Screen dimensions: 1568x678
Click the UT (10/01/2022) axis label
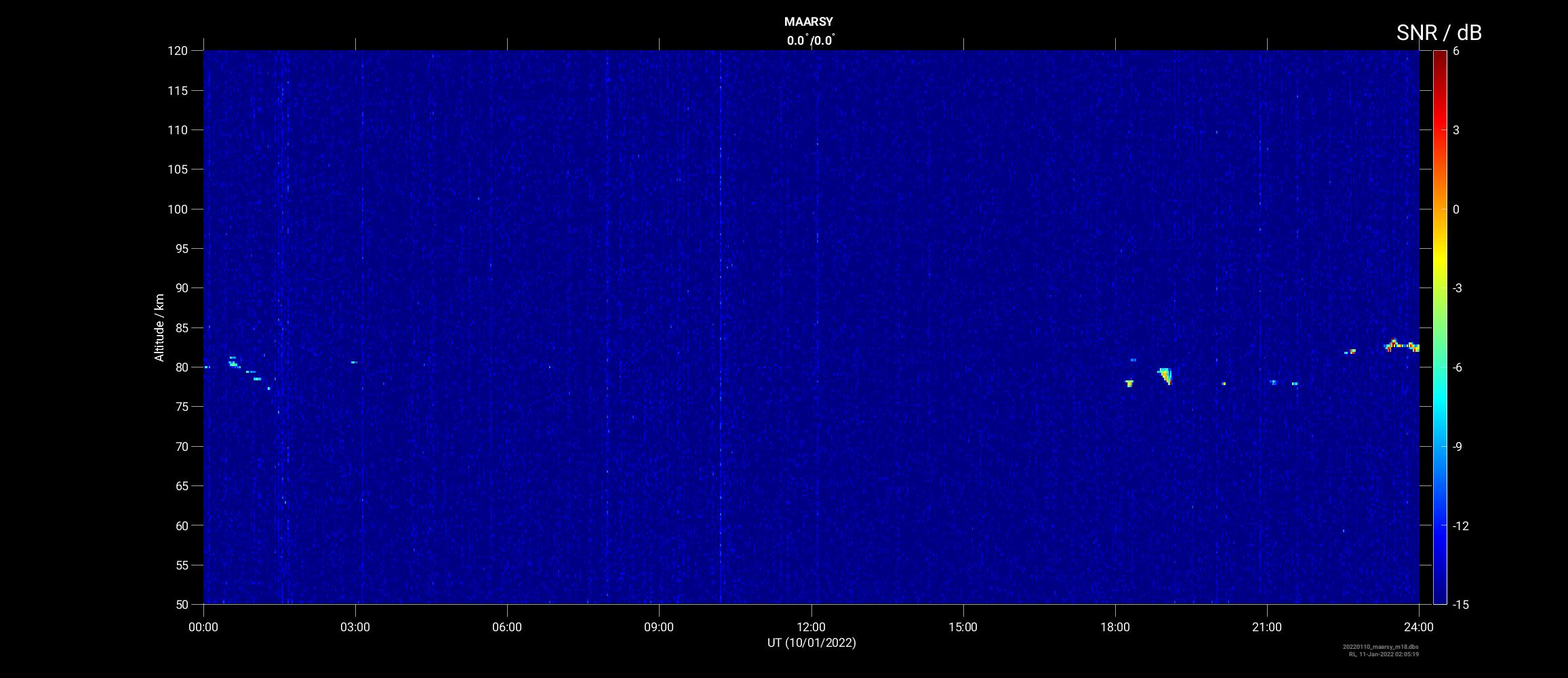point(811,643)
